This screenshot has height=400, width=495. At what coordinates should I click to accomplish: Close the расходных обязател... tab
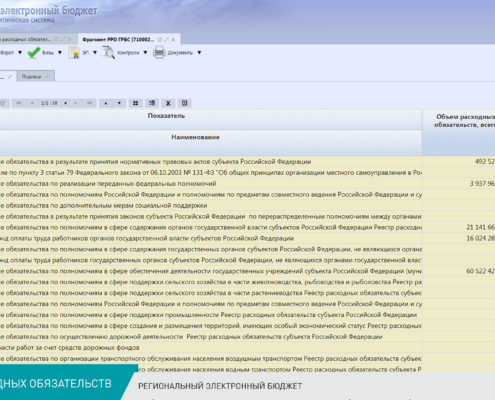70,39
